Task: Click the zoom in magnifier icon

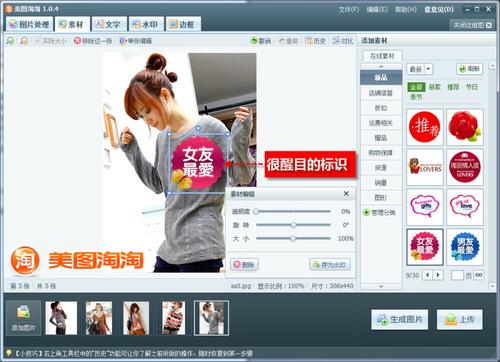Action: (x=11, y=41)
